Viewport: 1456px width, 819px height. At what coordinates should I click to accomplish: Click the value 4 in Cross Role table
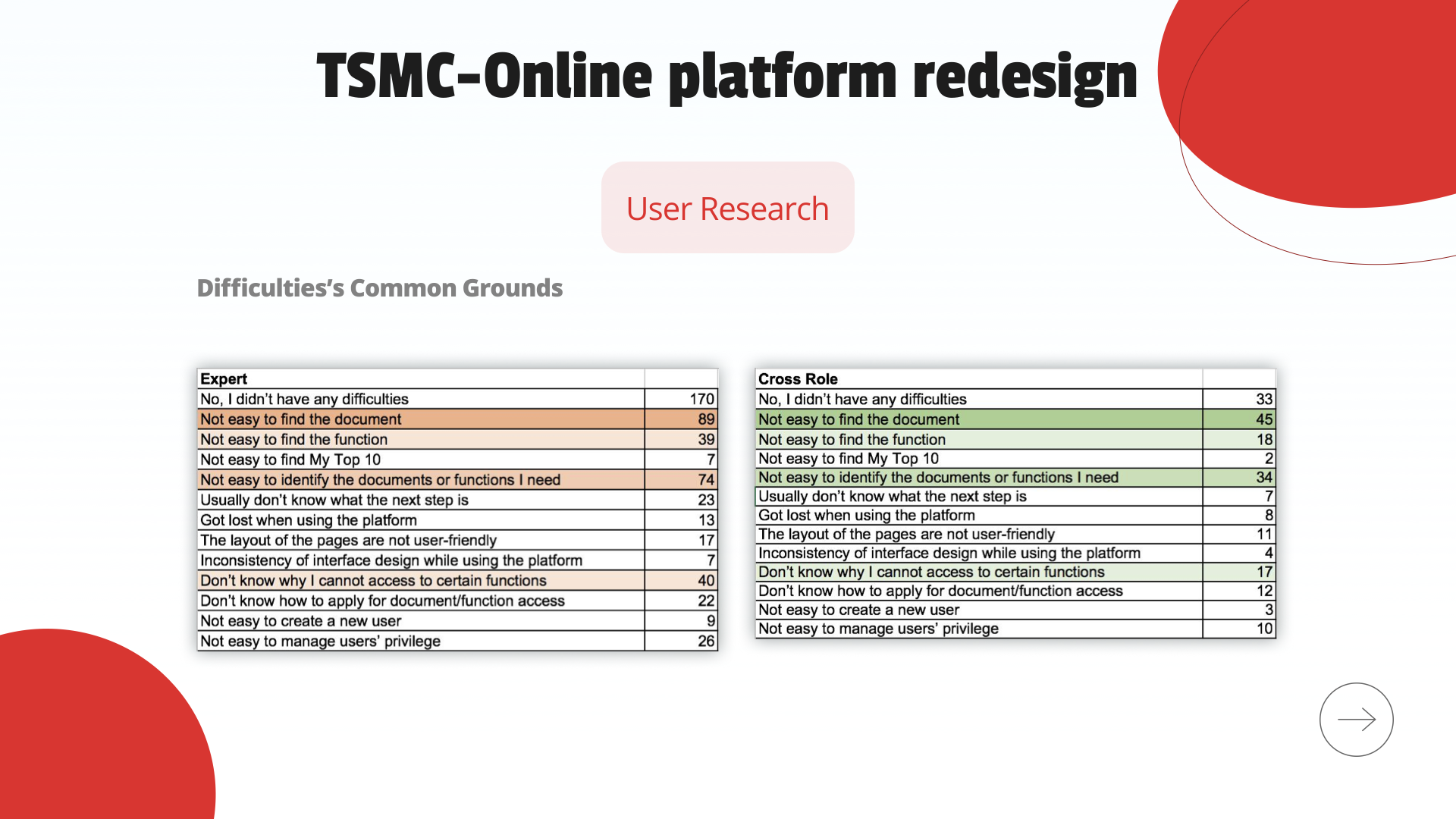coord(1269,553)
